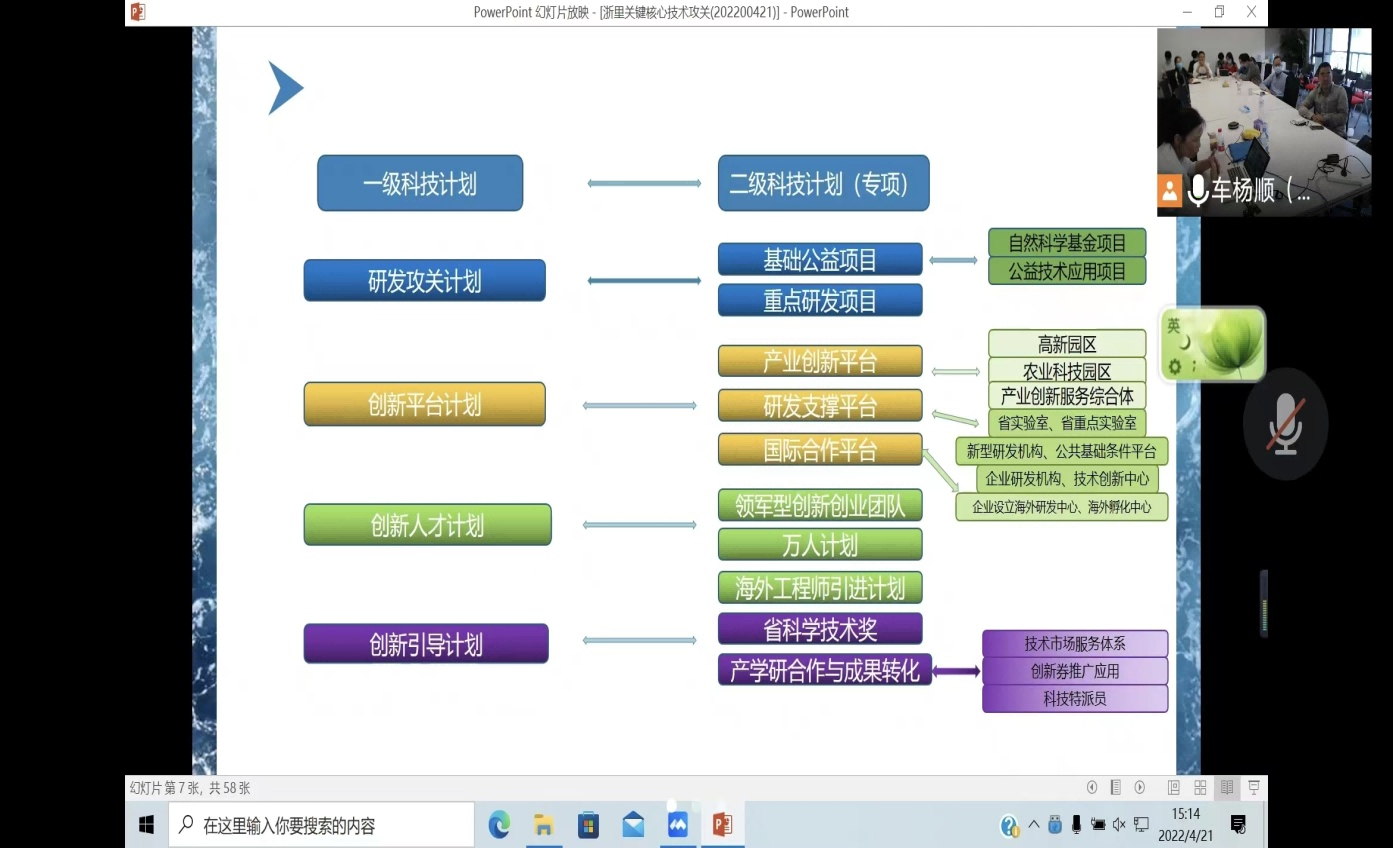Toggle the input method 英 language mode
Image resolution: width=1393 pixels, height=848 pixels.
point(1174,326)
